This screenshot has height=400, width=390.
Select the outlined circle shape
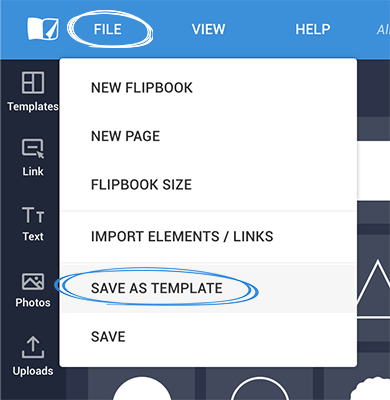click(x=260, y=388)
